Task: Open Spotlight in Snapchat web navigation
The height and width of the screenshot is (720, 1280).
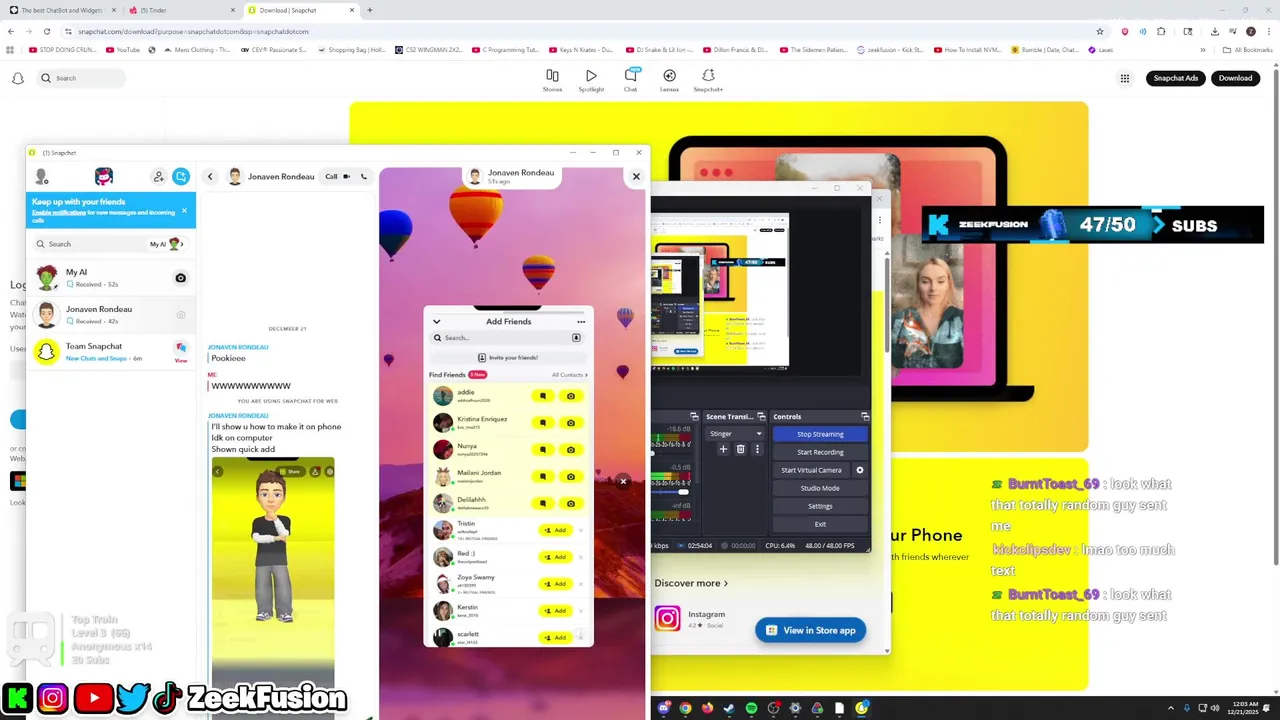Action: (x=591, y=80)
